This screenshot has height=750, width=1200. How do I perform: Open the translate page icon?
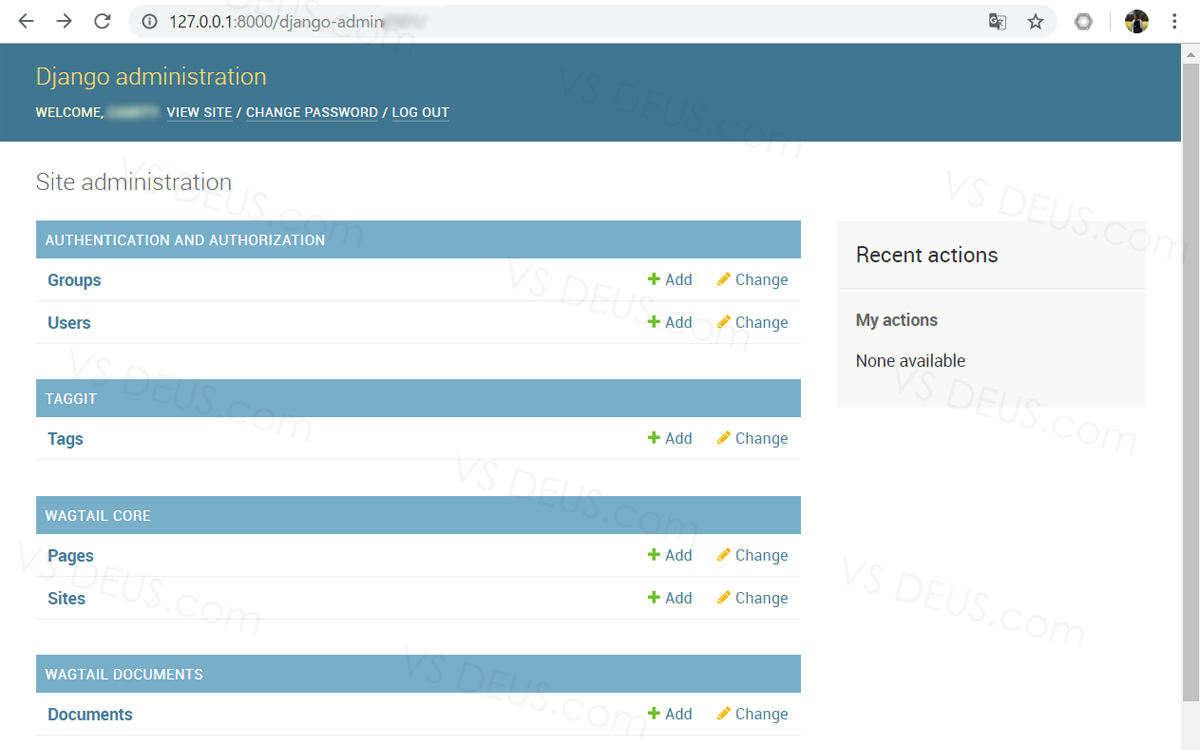pos(997,21)
